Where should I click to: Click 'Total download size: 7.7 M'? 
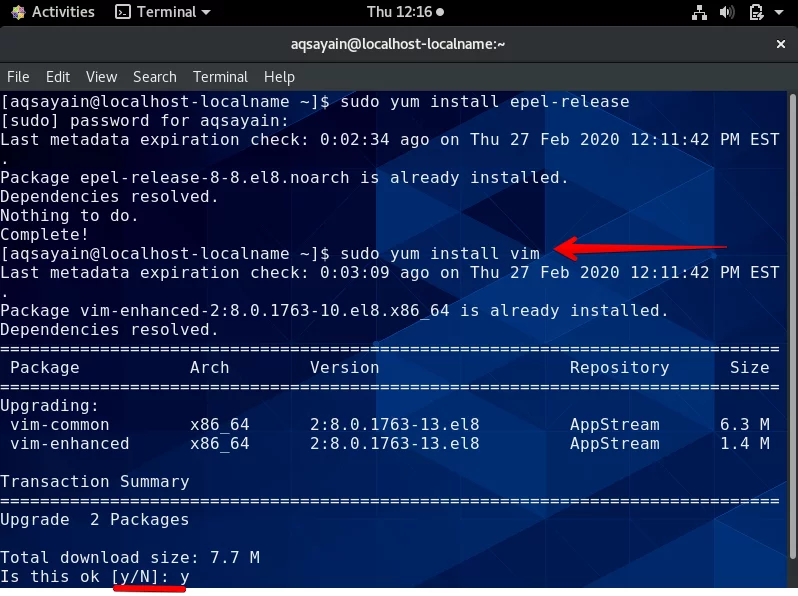click(130, 558)
